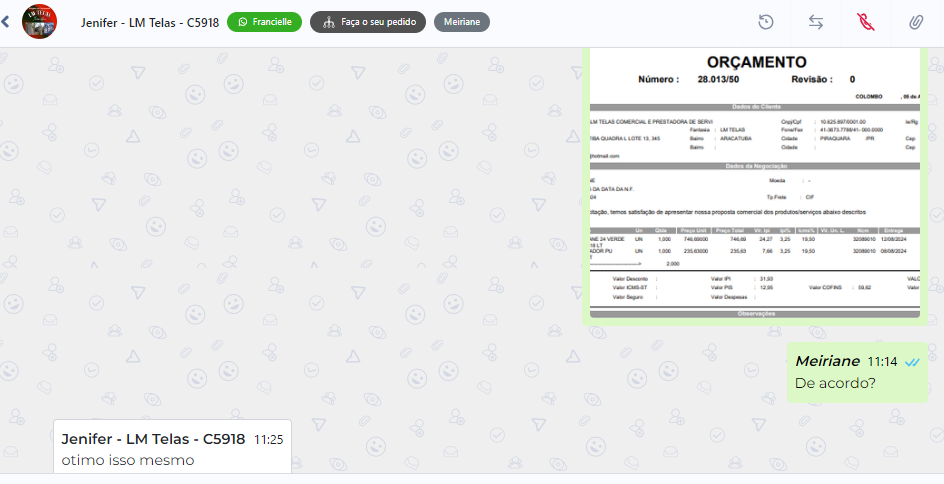Image resolution: width=944 pixels, height=484 pixels.
Task: Open the Orçamento document image
Action: 752,185
